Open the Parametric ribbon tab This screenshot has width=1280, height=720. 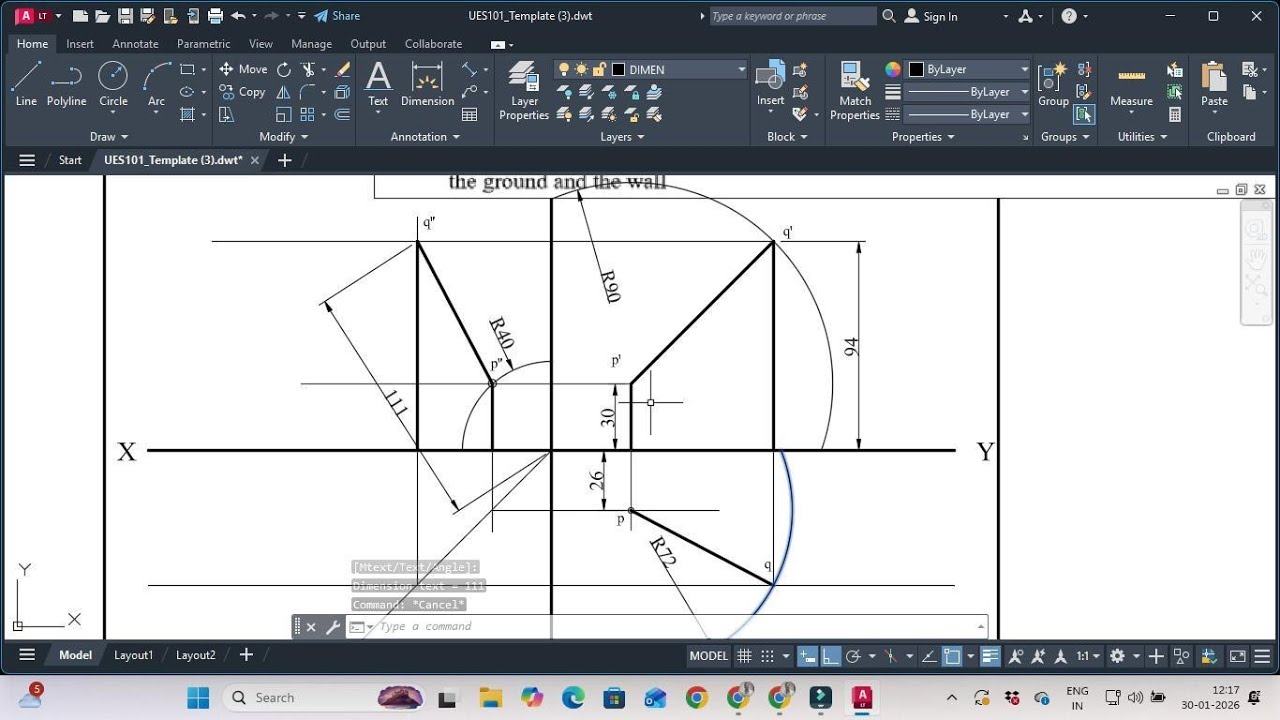coord(204,44)
